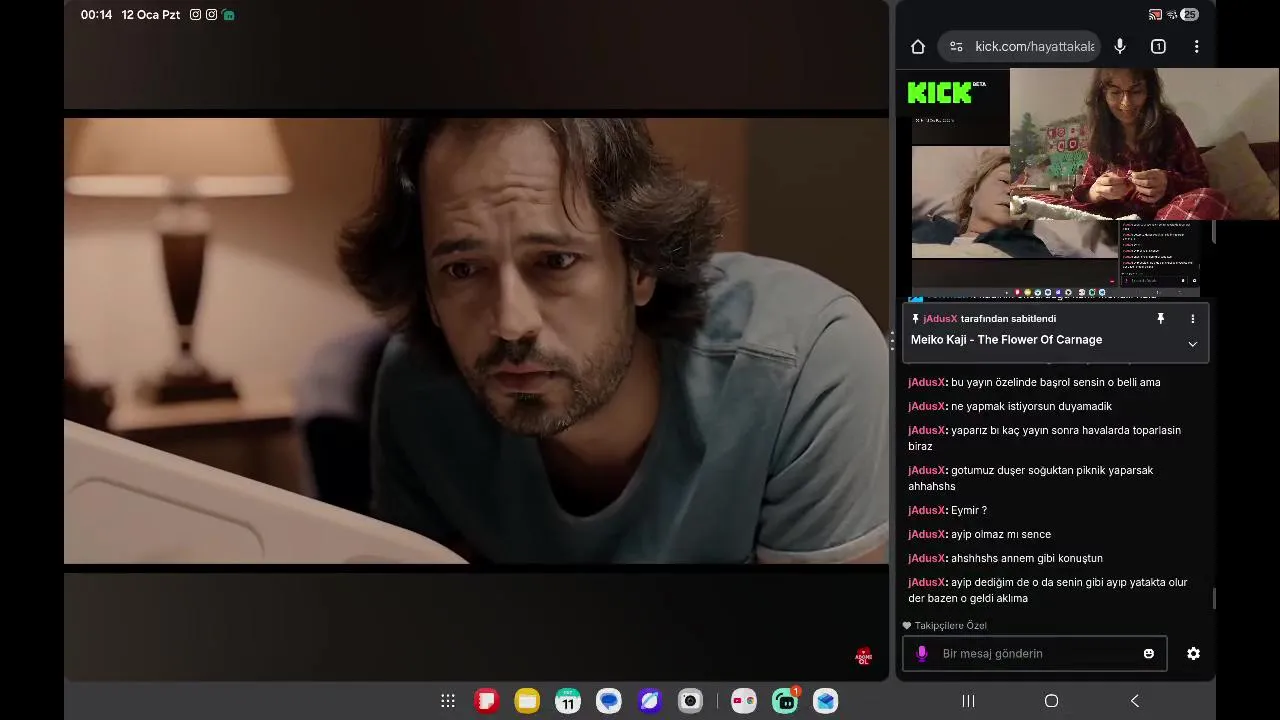Open the emoji picker in chat
Screen dimensions: 1280x720
pyautogui.click(x=1149, y=653)
